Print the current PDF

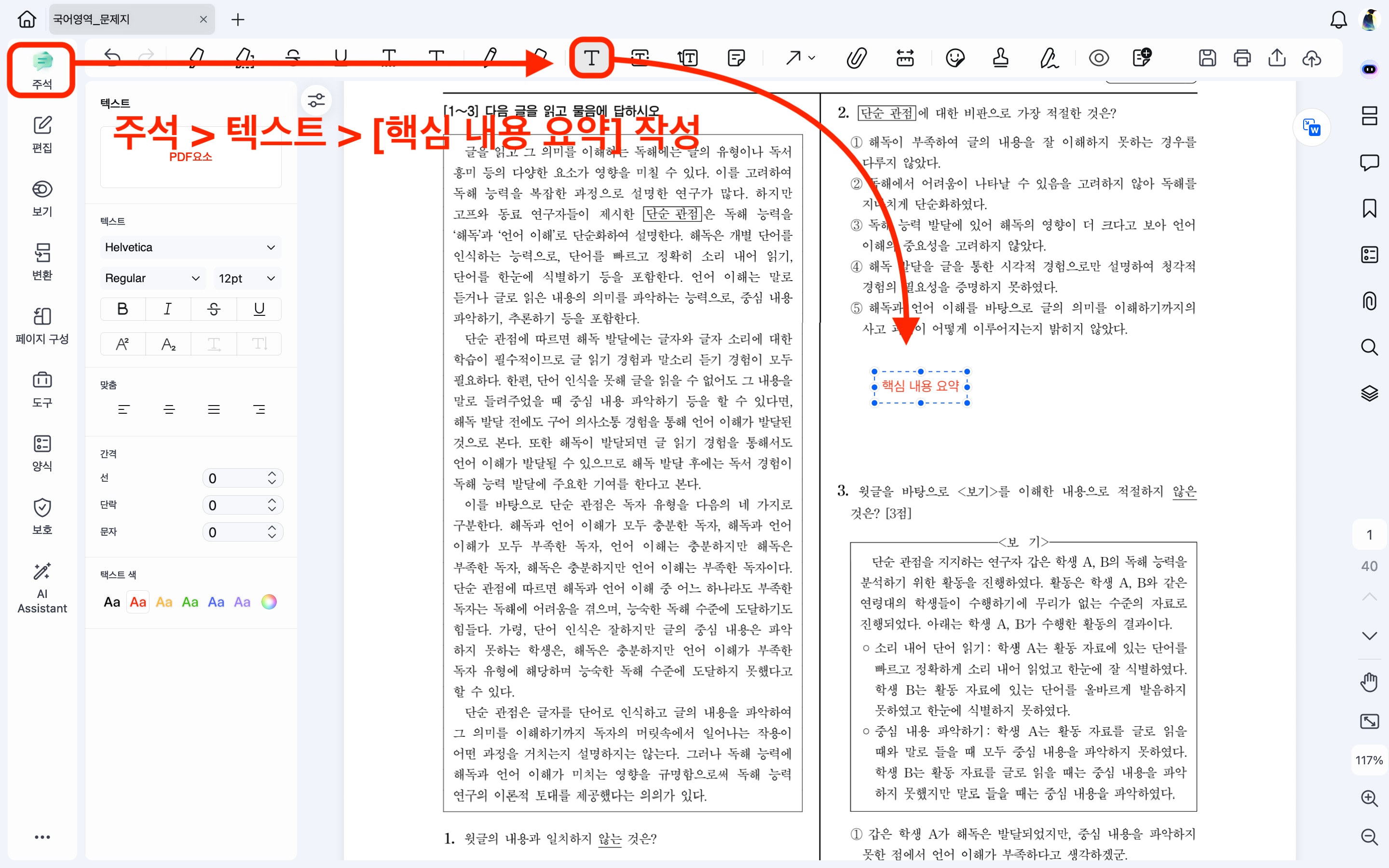coord(1243,57)
